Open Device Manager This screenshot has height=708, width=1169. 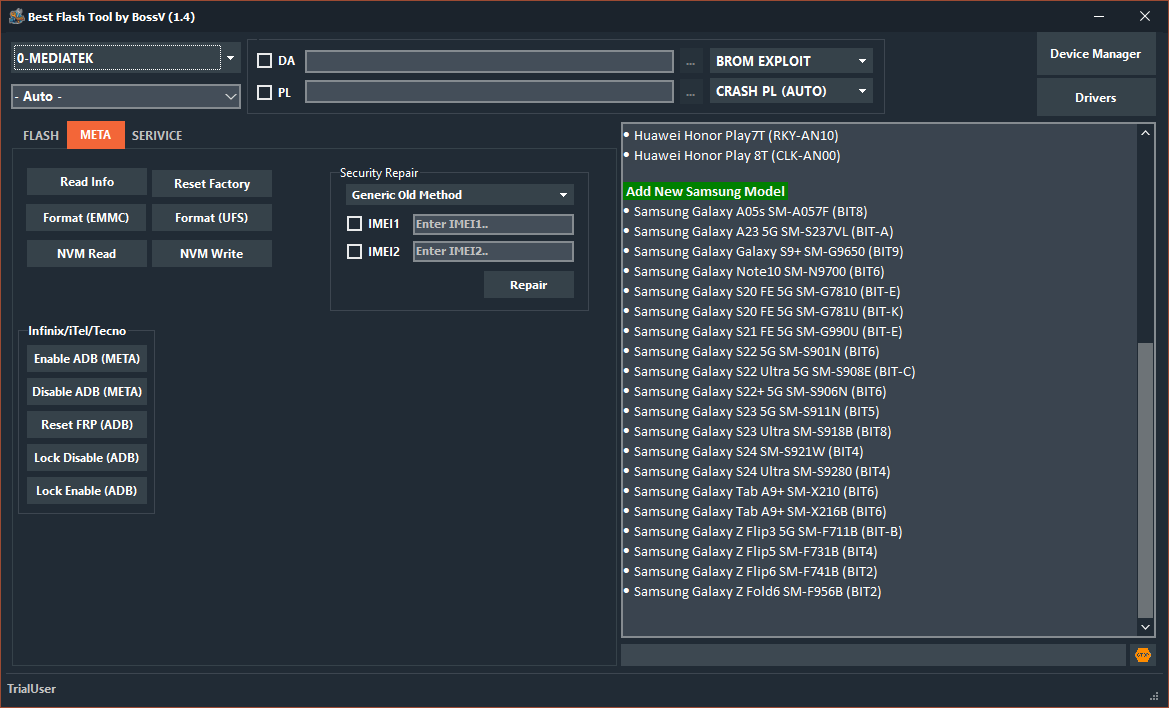pyautogui.click(x=1096, y=53)
